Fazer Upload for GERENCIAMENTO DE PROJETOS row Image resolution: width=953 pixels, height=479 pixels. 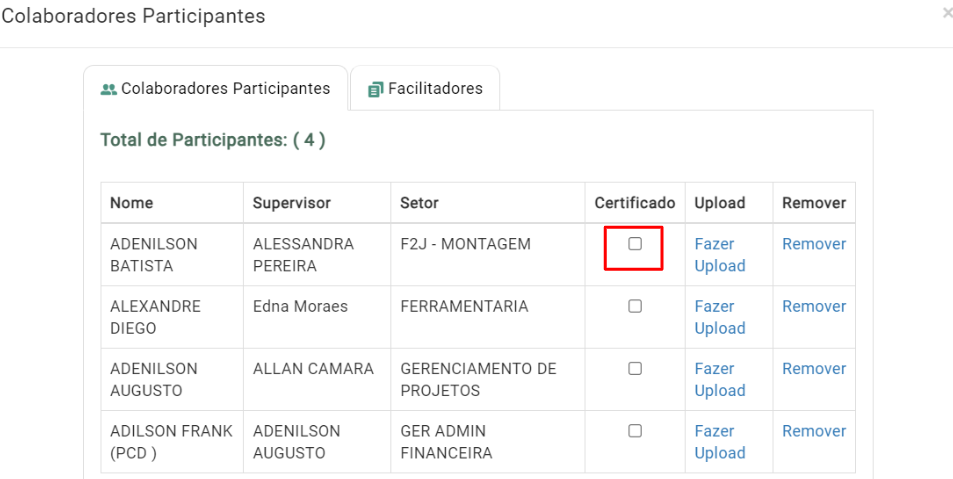(720, 379)
